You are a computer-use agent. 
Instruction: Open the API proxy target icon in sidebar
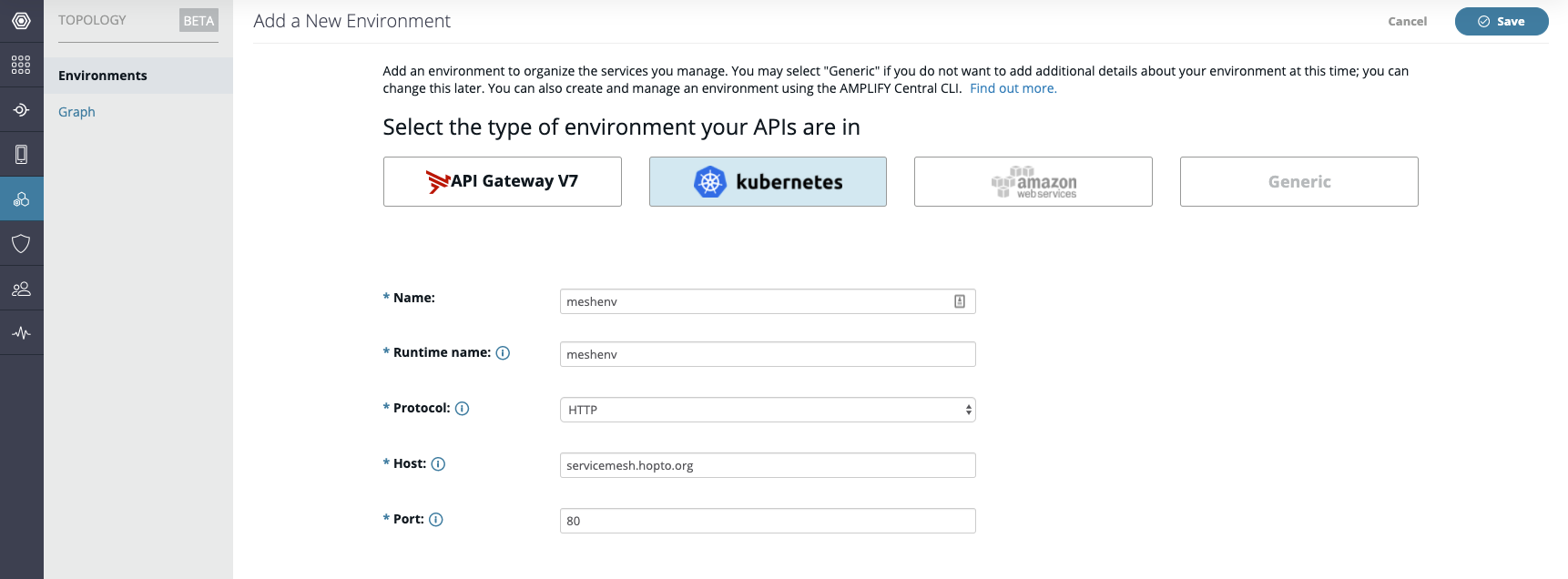(x=21, y=109)
